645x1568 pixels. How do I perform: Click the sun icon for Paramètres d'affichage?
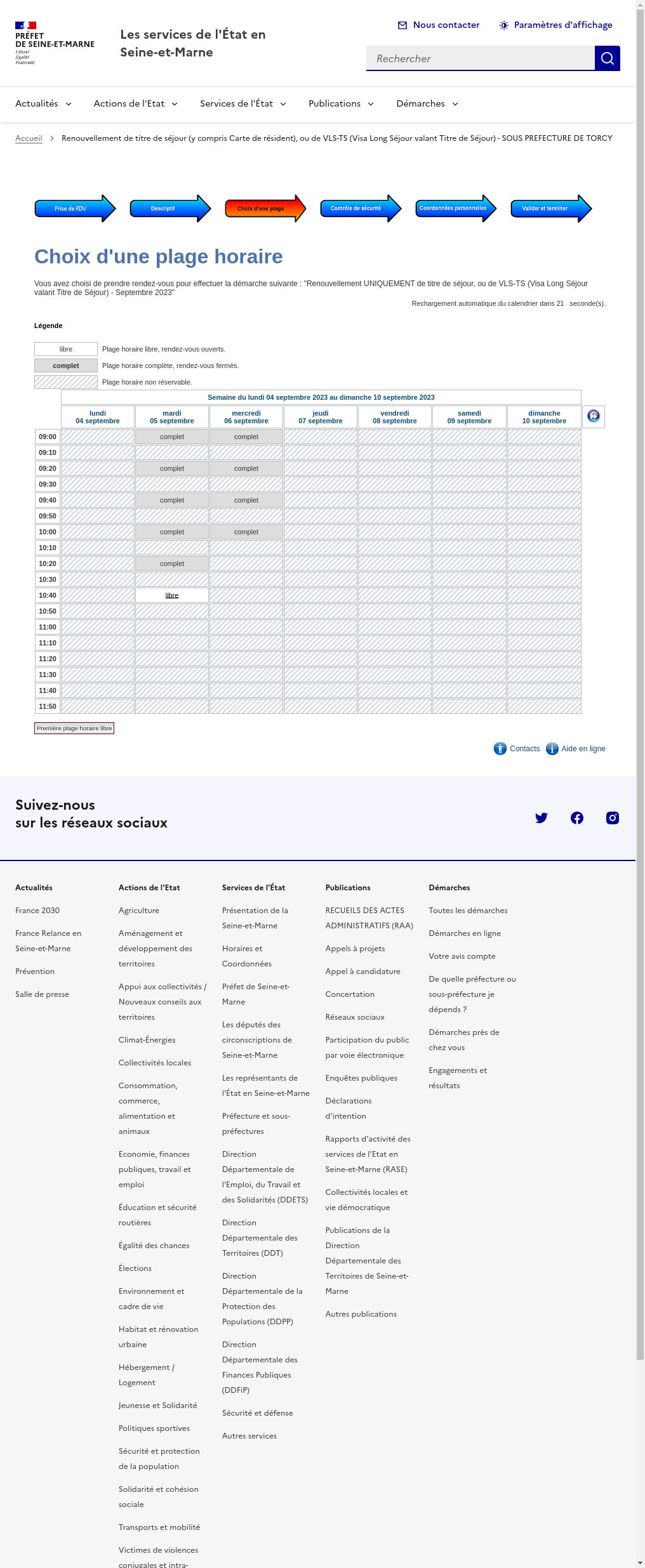[504, 25]
